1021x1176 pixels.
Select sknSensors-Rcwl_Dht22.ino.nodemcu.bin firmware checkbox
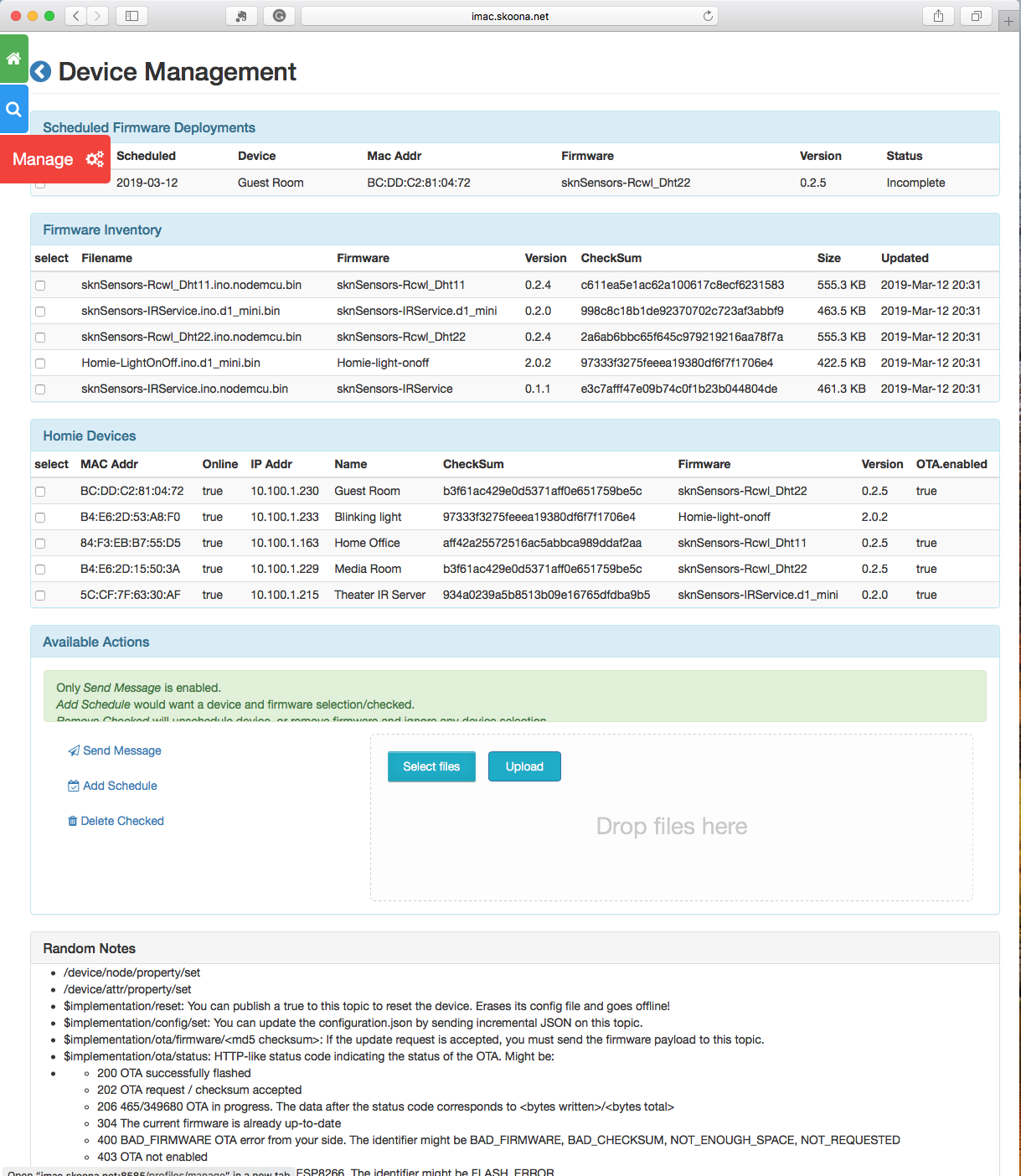(x=40, y=338)
